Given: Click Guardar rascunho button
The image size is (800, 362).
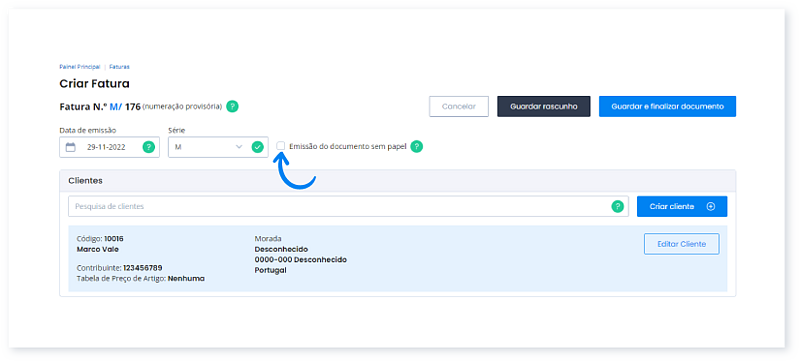Looking at the screenshot, I should coord(544,107).
